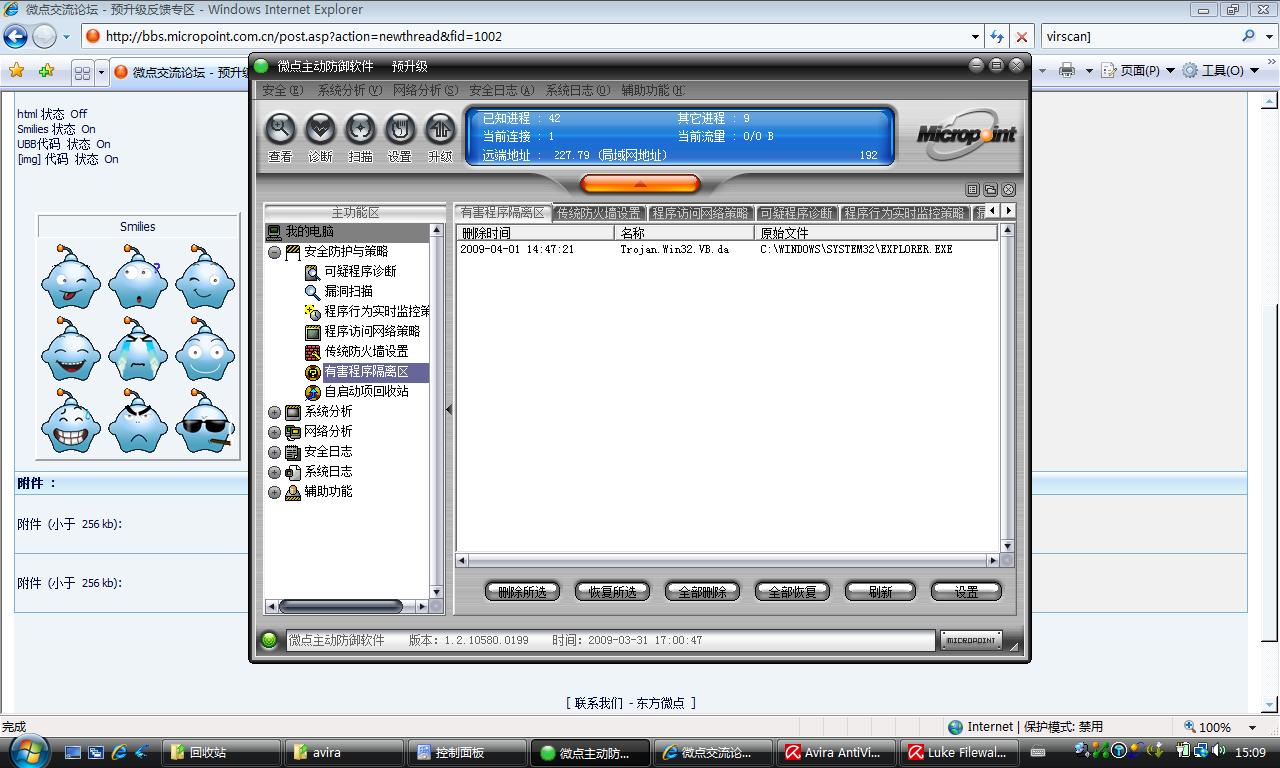
Task: Select 有害程序隔离区 tree item
Action: [366, 371]
